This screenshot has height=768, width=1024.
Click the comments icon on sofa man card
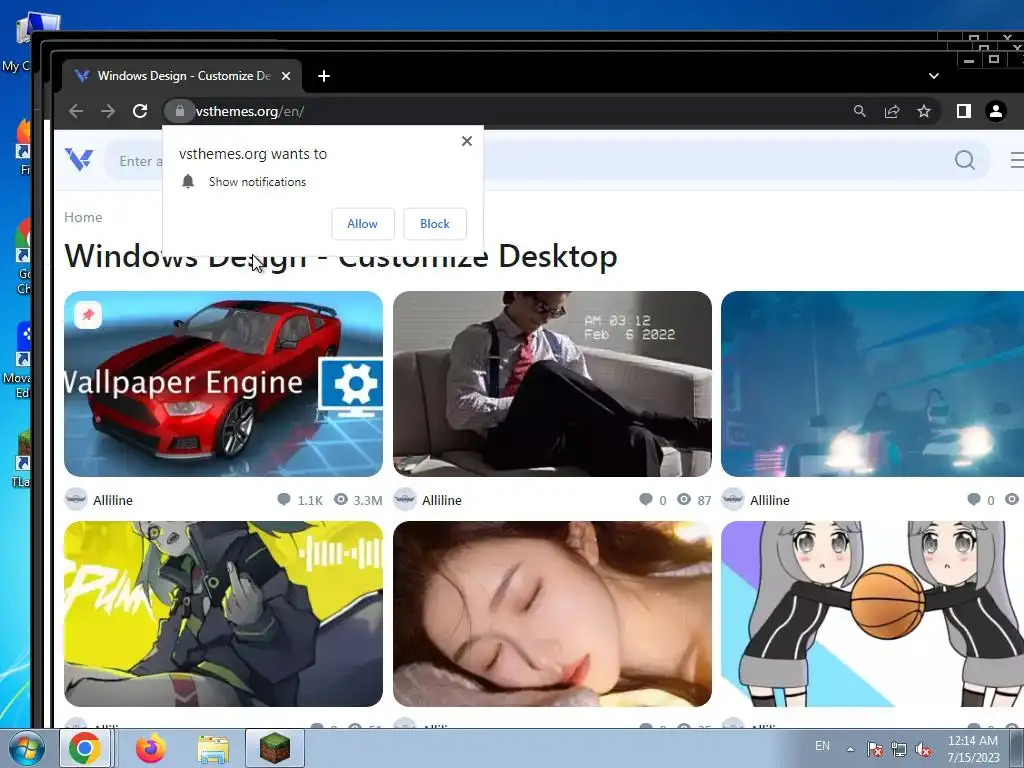[645, 500]
